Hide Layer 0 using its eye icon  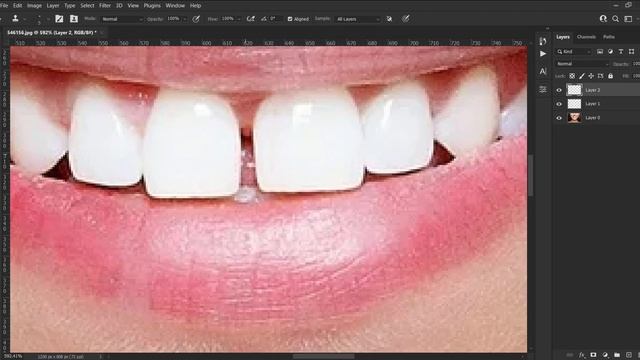(x=559, y=118)
